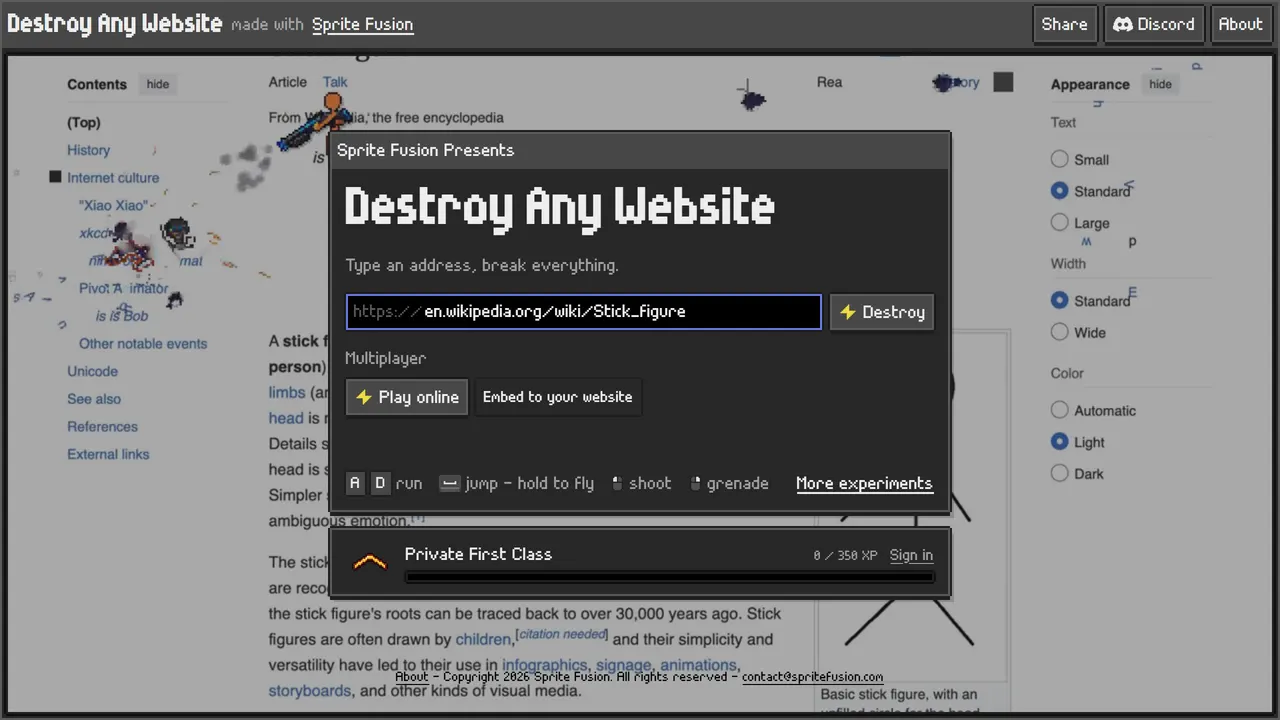Click the Sign in link
1280x720 pixels.
coord(911,556)
